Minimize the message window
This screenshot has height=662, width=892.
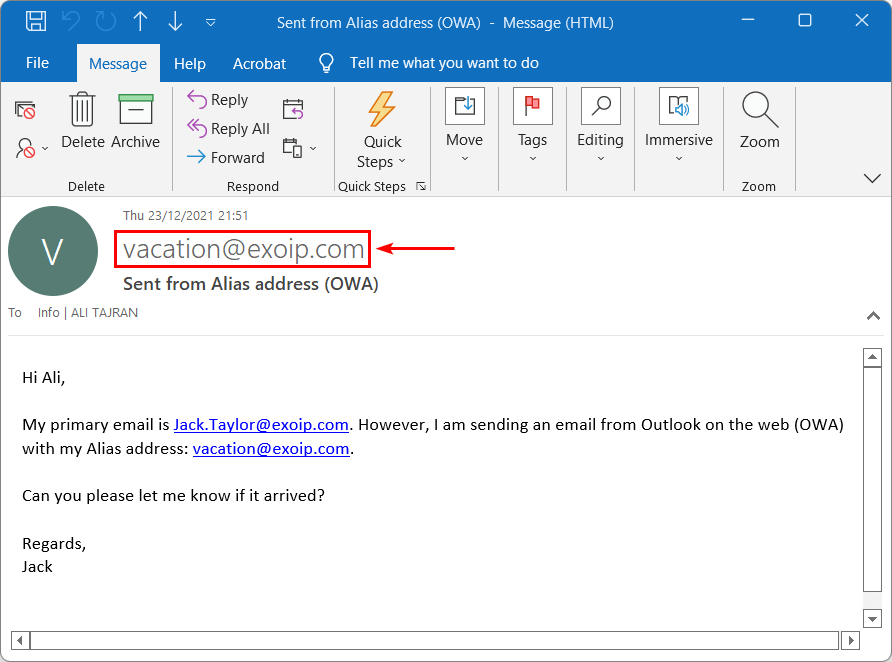pos(748,20)
